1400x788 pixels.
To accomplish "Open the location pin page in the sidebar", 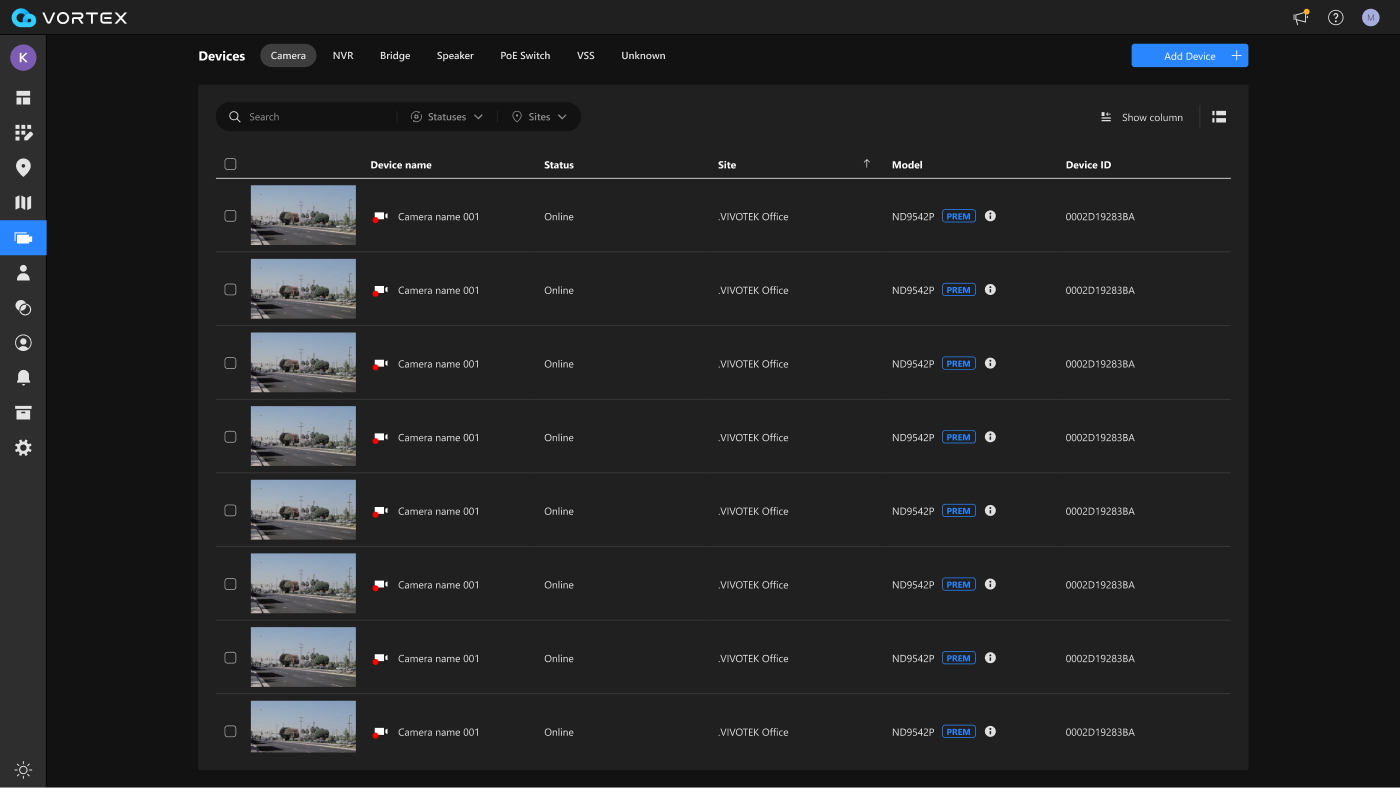I will 23,168.
